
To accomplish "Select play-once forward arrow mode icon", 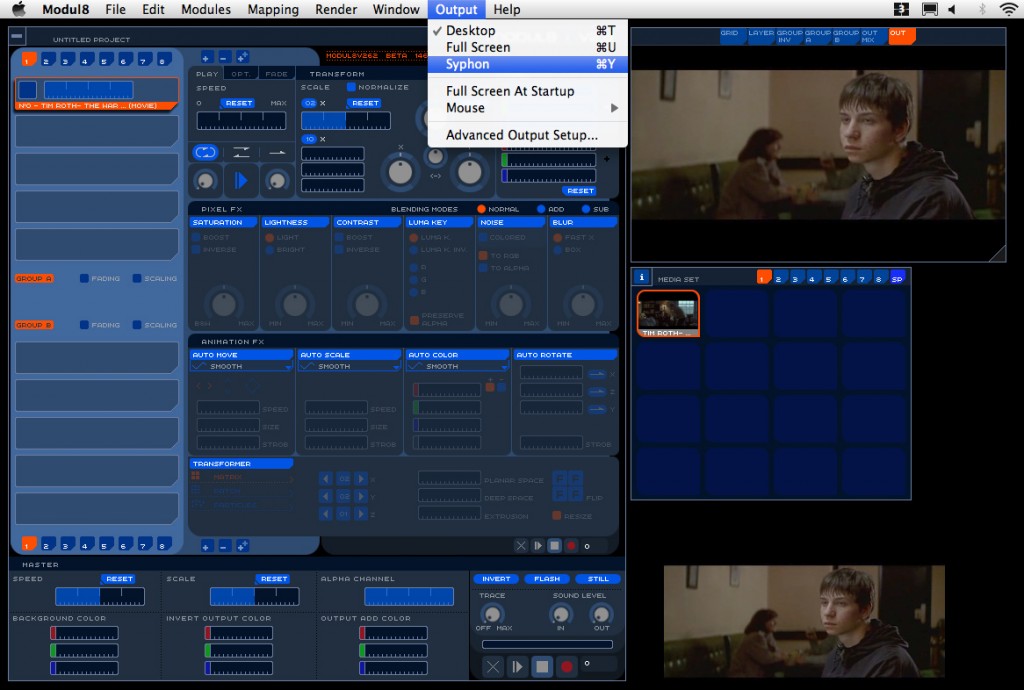I will coord(277,152).
